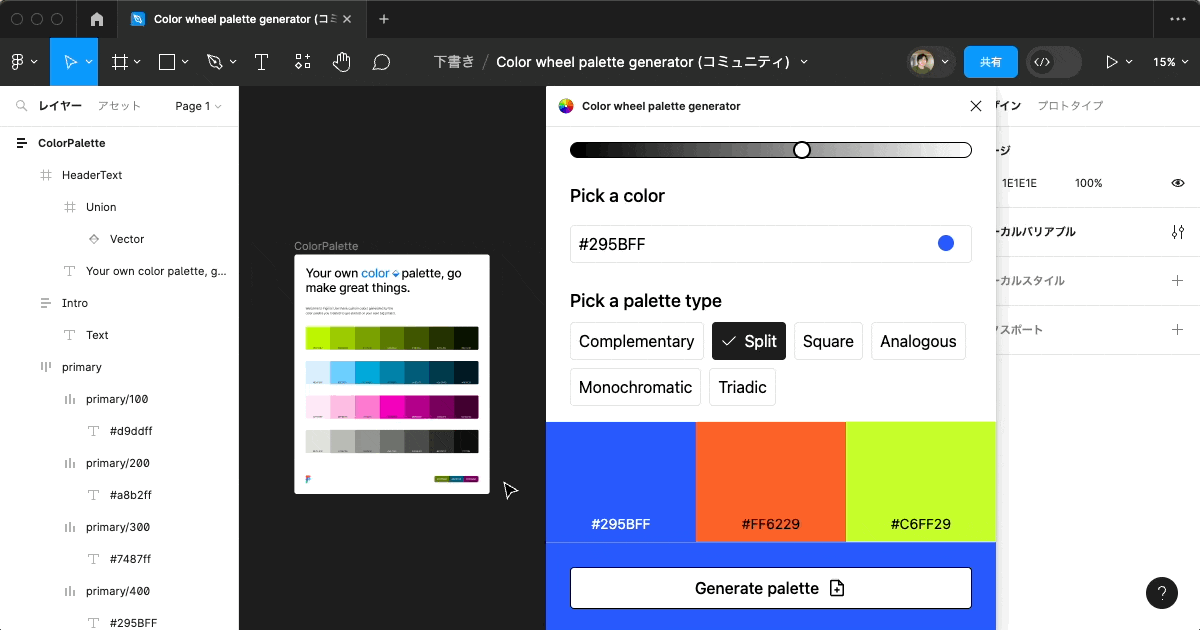Image resolution: width=1200 pixels, height=630 pixels.
Task: Select the Rectangle shape tool
Action: pyautogui.click(x=166, y=61)
